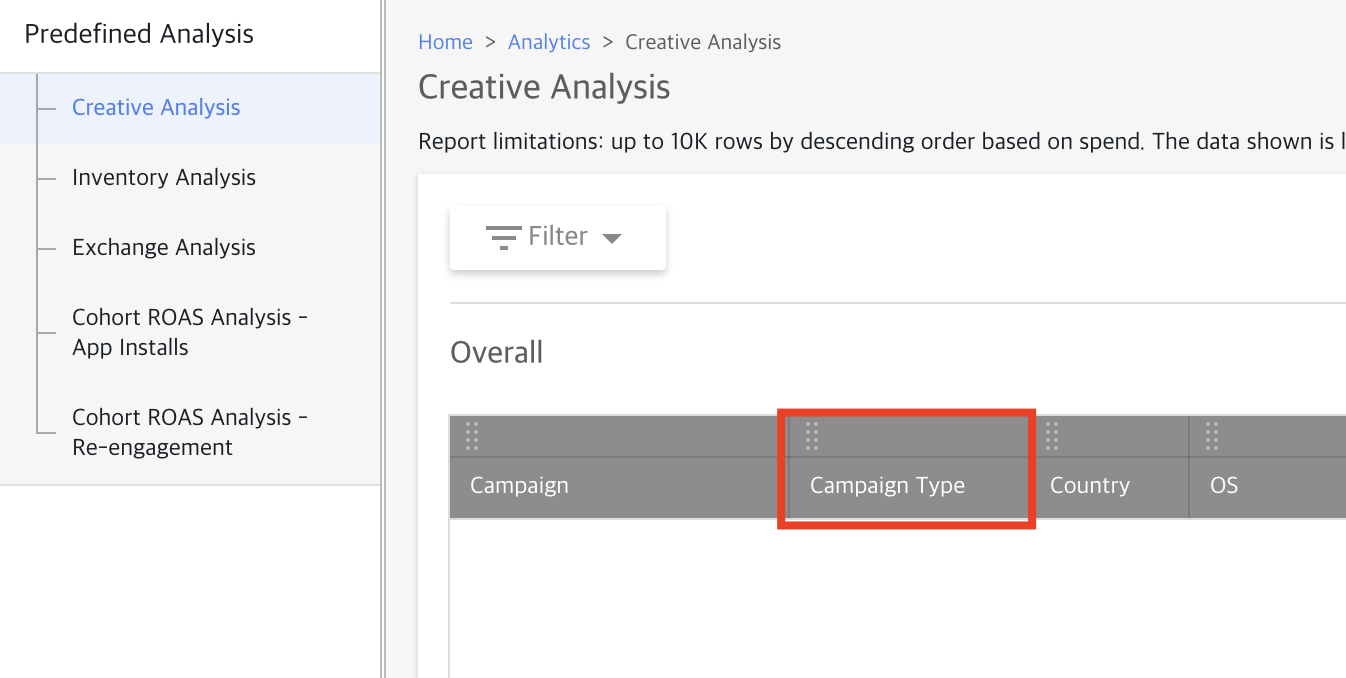Go to Analytics breadcrumb link
This screenshot has height=678, width=1346.
coord(549,42)
